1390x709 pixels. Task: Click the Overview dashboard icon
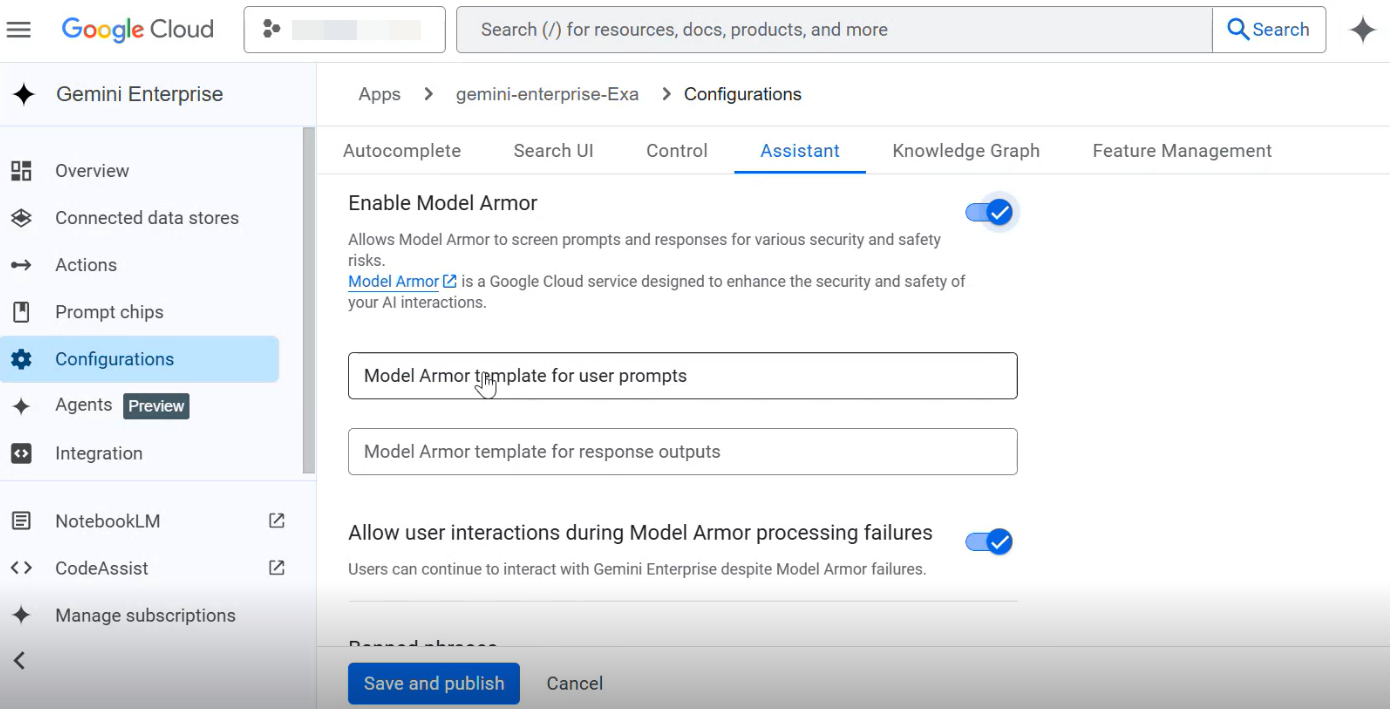21,171
